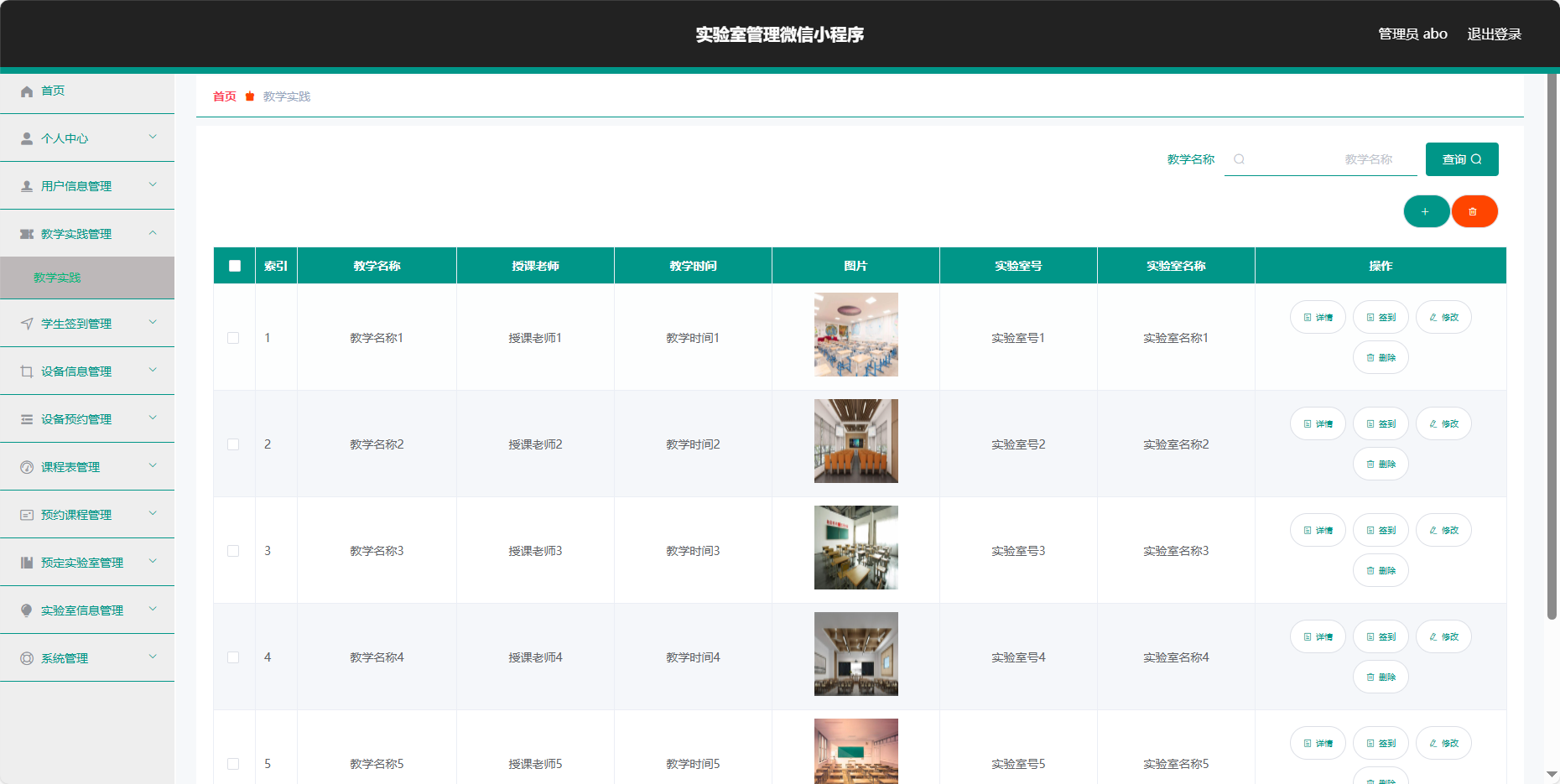Expand the 用户信息管理 menu chevron
The image size is (1560, 784).
(x=153, y=184)
